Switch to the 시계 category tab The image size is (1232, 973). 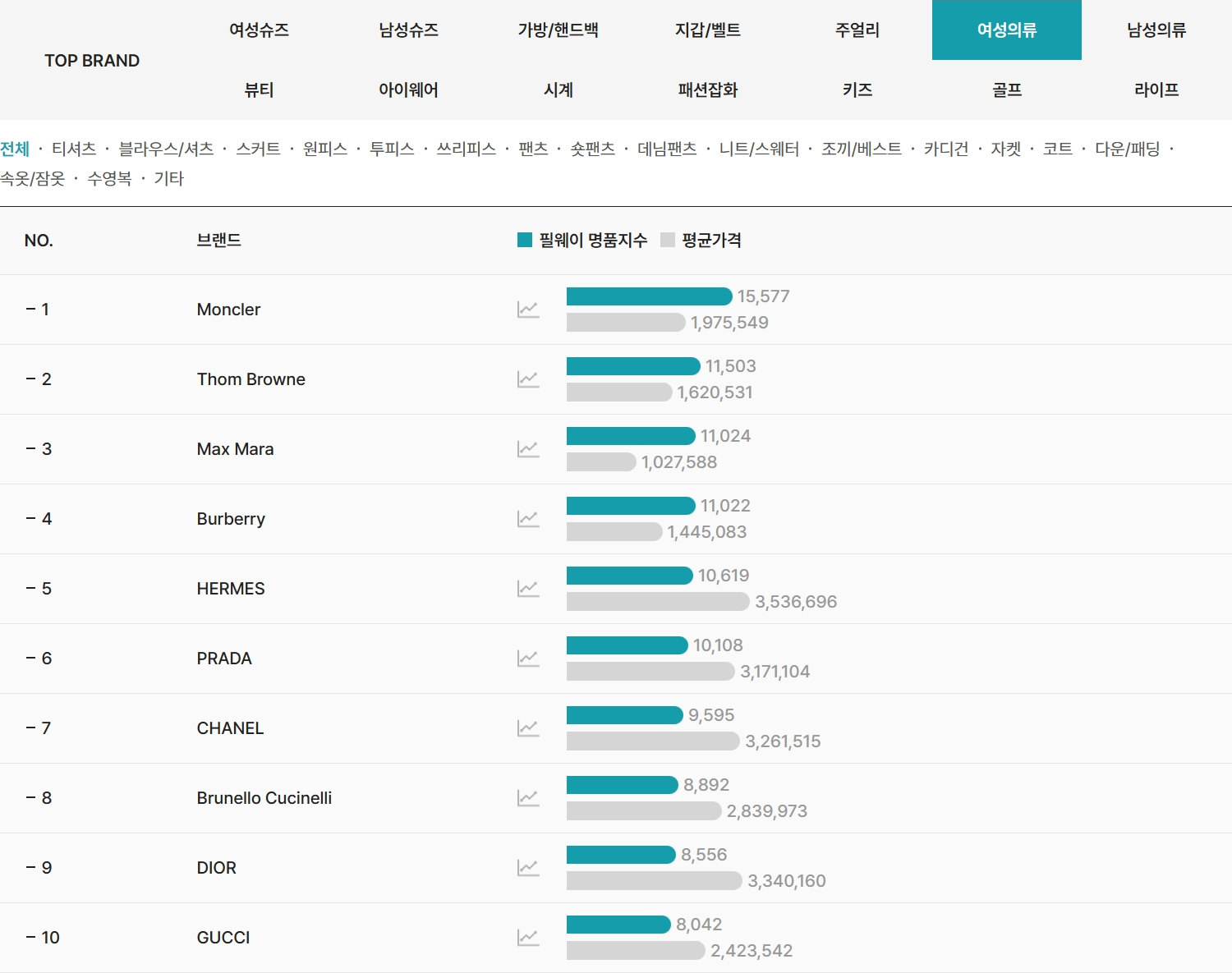[558, 90]
